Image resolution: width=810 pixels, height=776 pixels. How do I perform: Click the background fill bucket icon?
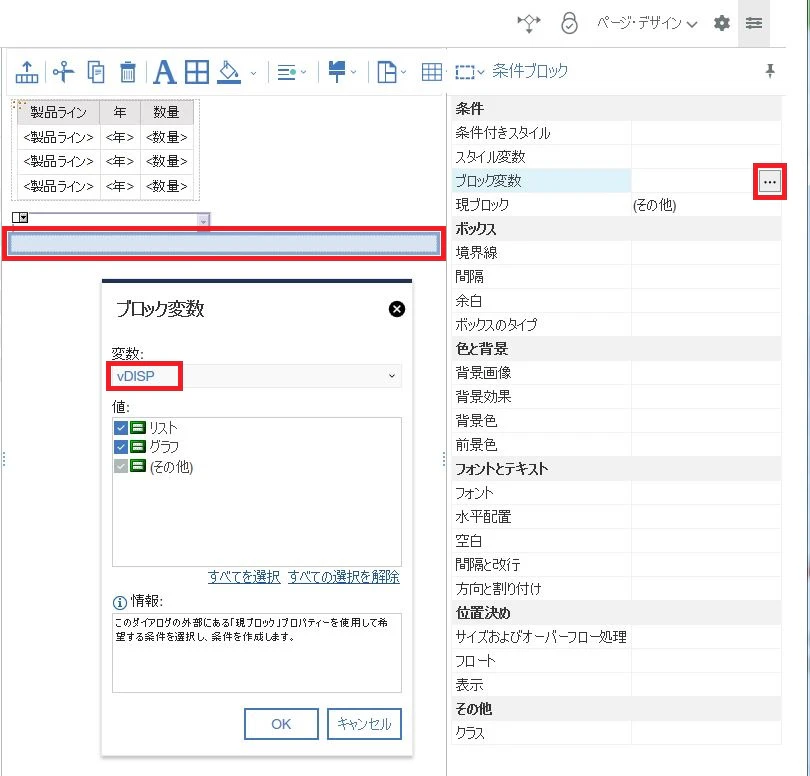point(229,72)
